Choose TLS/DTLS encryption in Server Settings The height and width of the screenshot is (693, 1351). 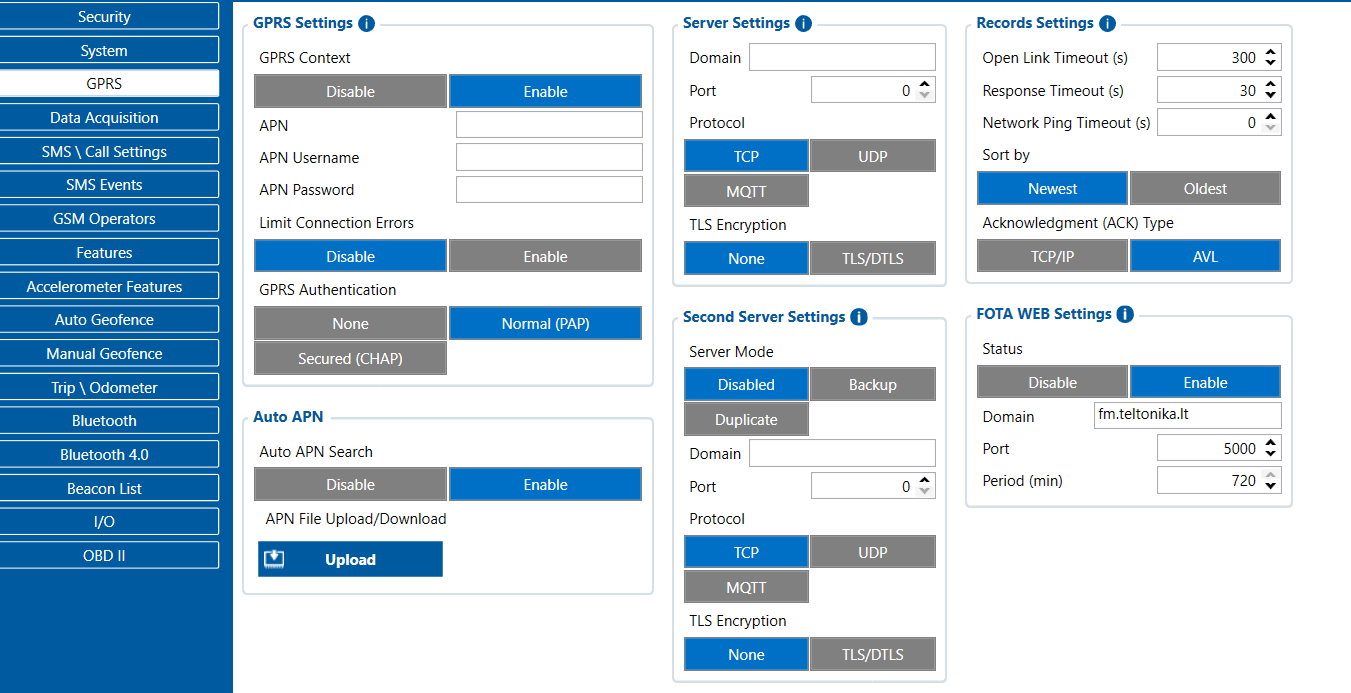[x=873, y=258]
